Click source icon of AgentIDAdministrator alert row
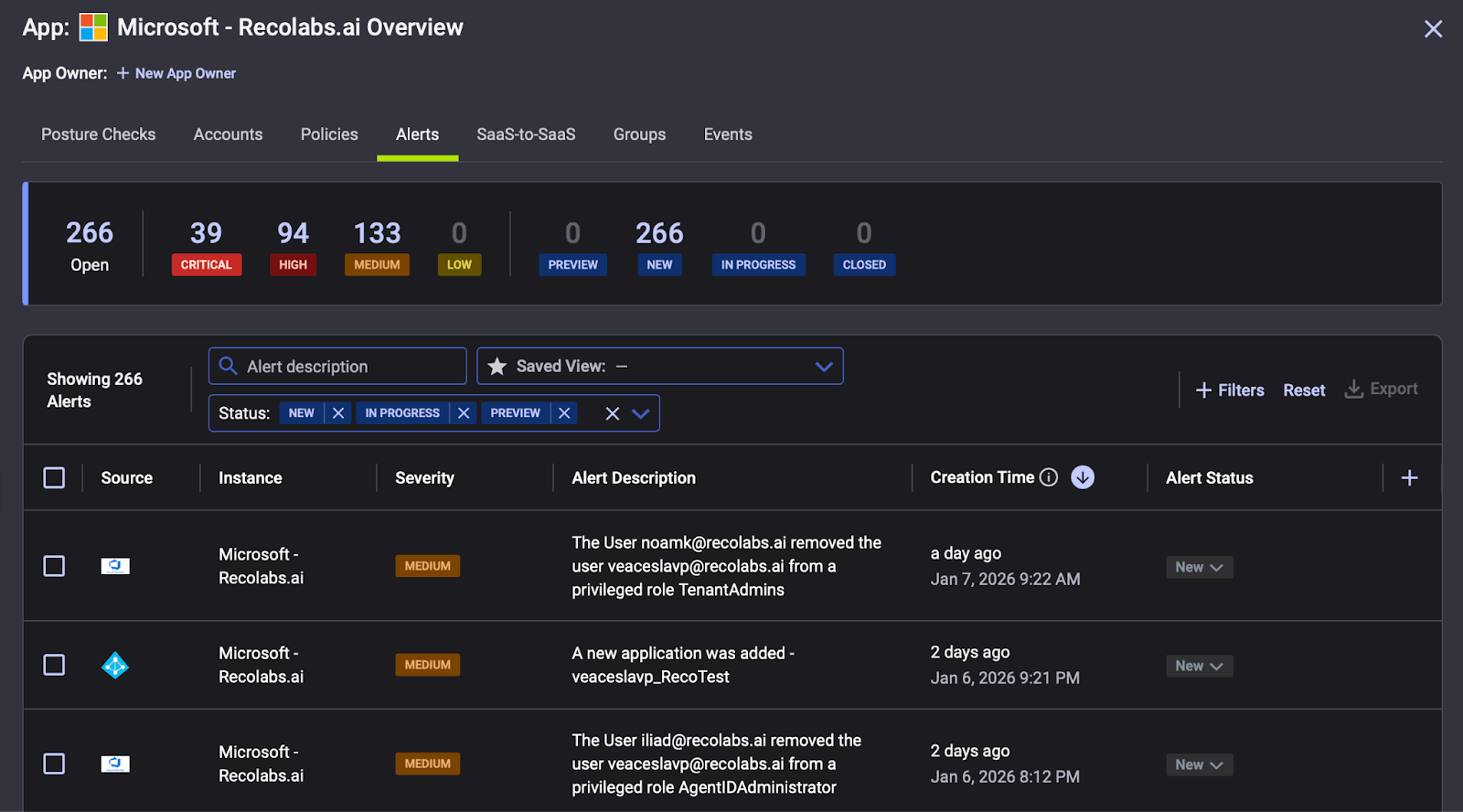 [115, 764]
